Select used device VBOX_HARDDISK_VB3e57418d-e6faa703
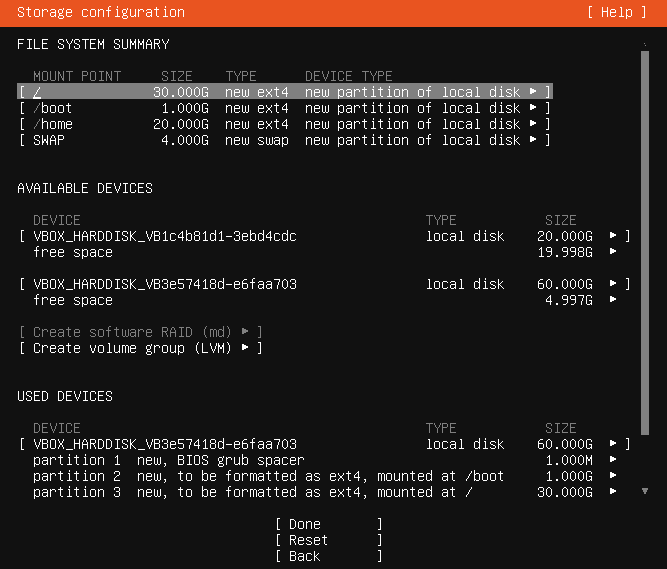Screen dimensions: 667x569 [x=325, y=444]
